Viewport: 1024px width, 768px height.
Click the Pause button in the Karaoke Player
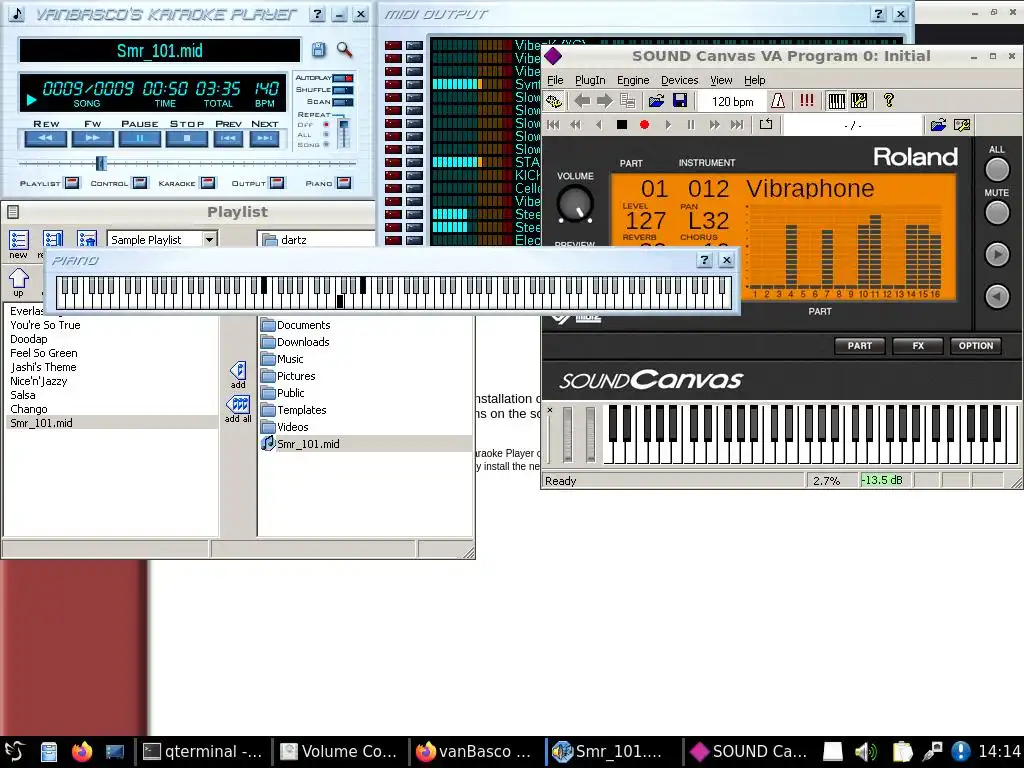(140, 138)
